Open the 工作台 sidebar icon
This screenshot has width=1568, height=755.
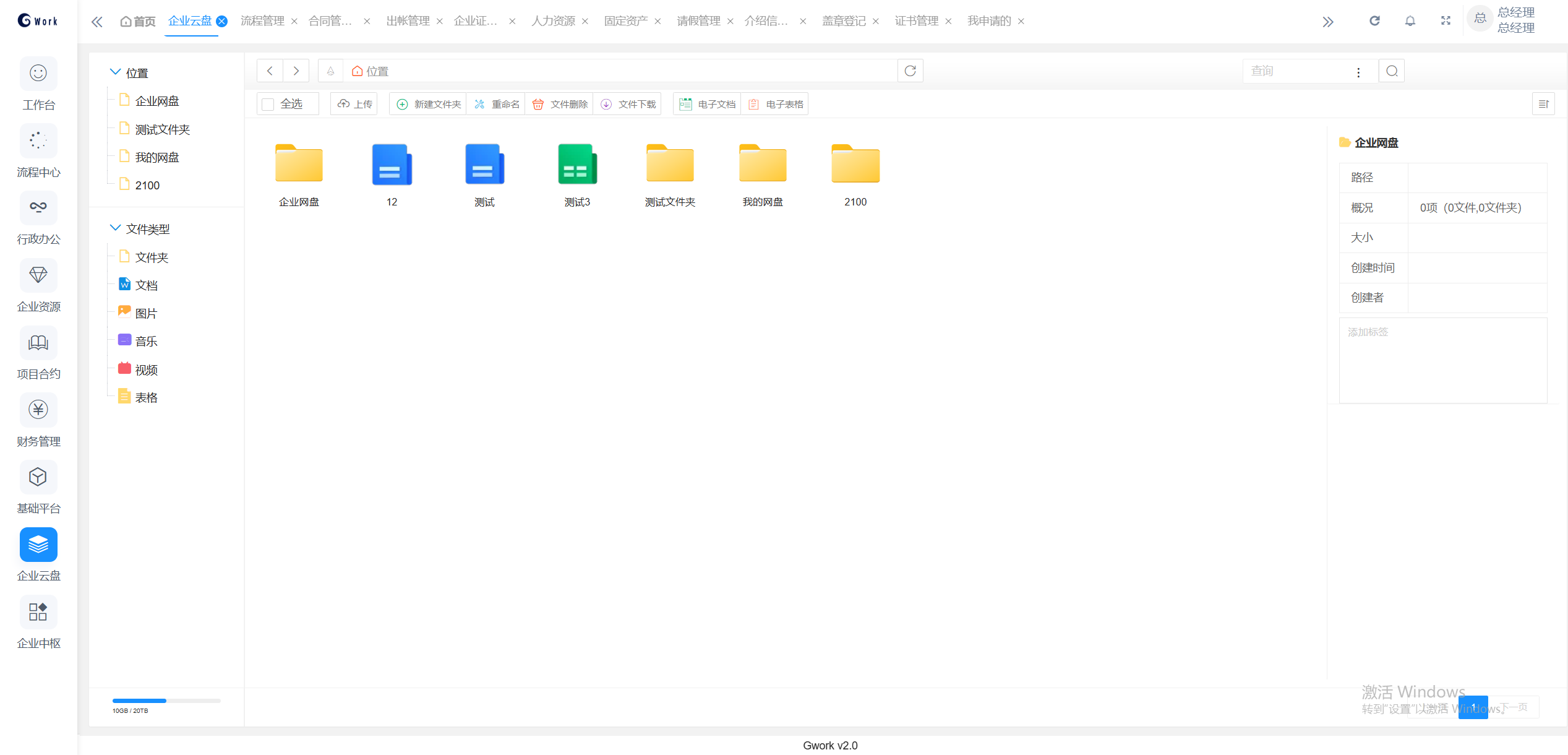[38, 74]
